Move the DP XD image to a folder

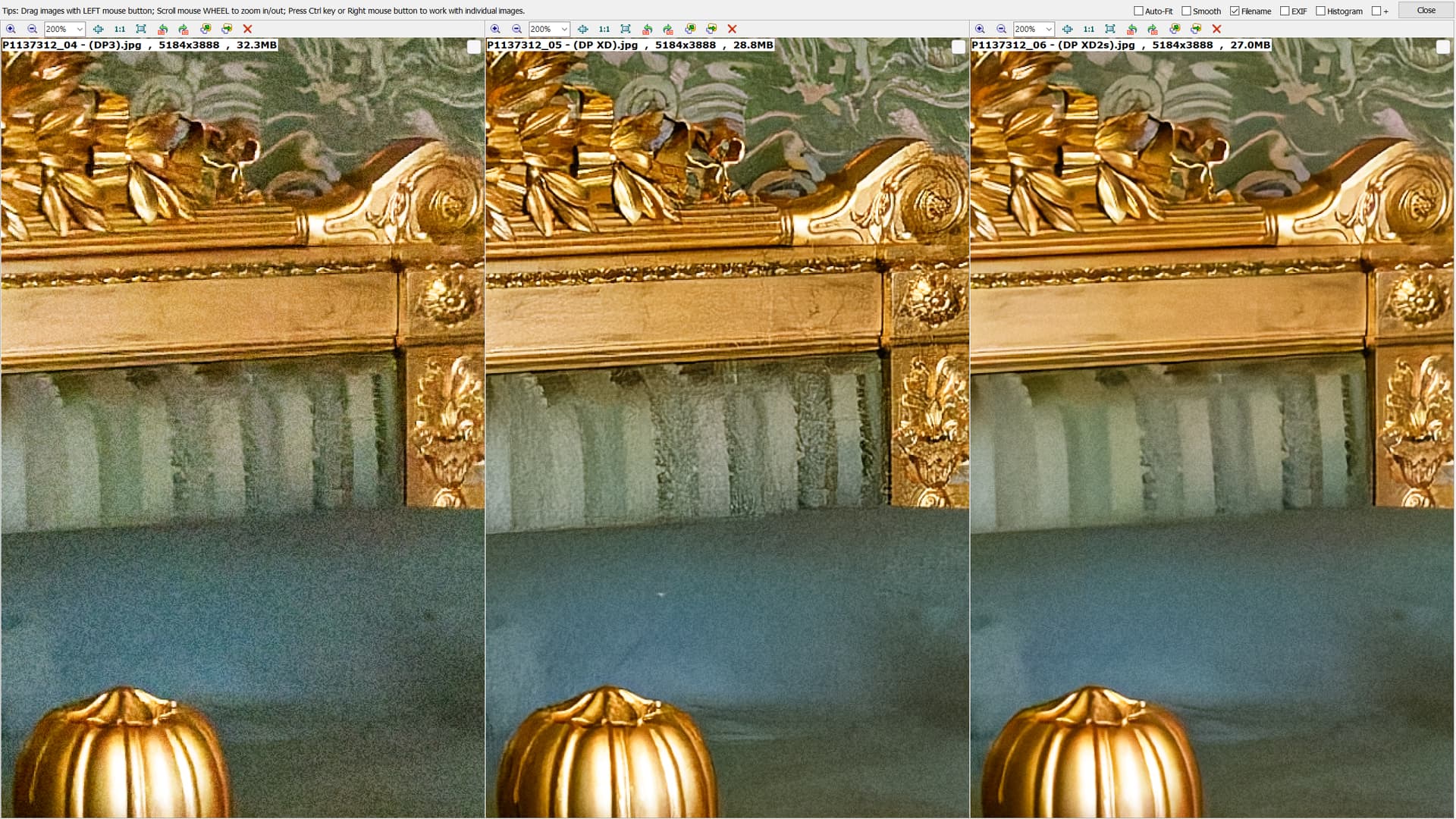[711, 29]
